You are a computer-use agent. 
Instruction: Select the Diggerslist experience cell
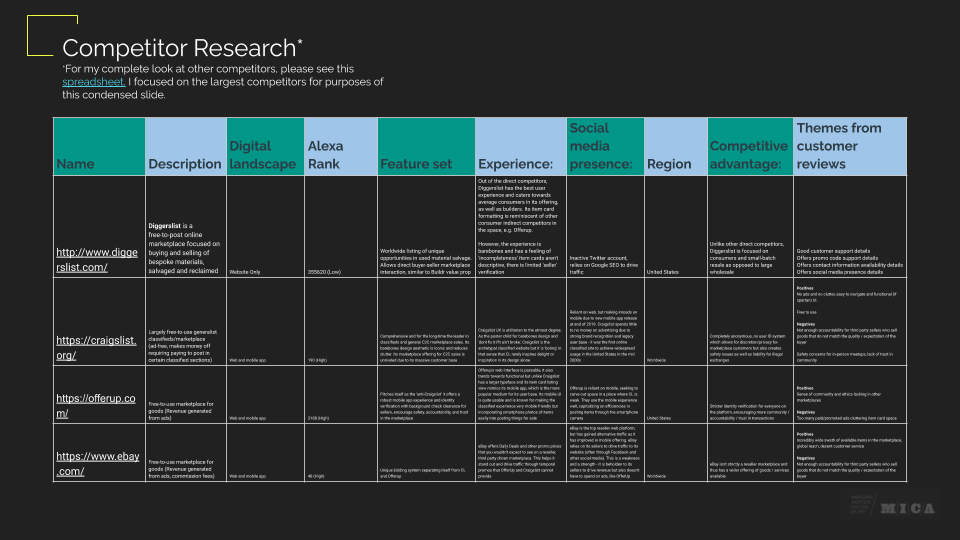(521, 227)
